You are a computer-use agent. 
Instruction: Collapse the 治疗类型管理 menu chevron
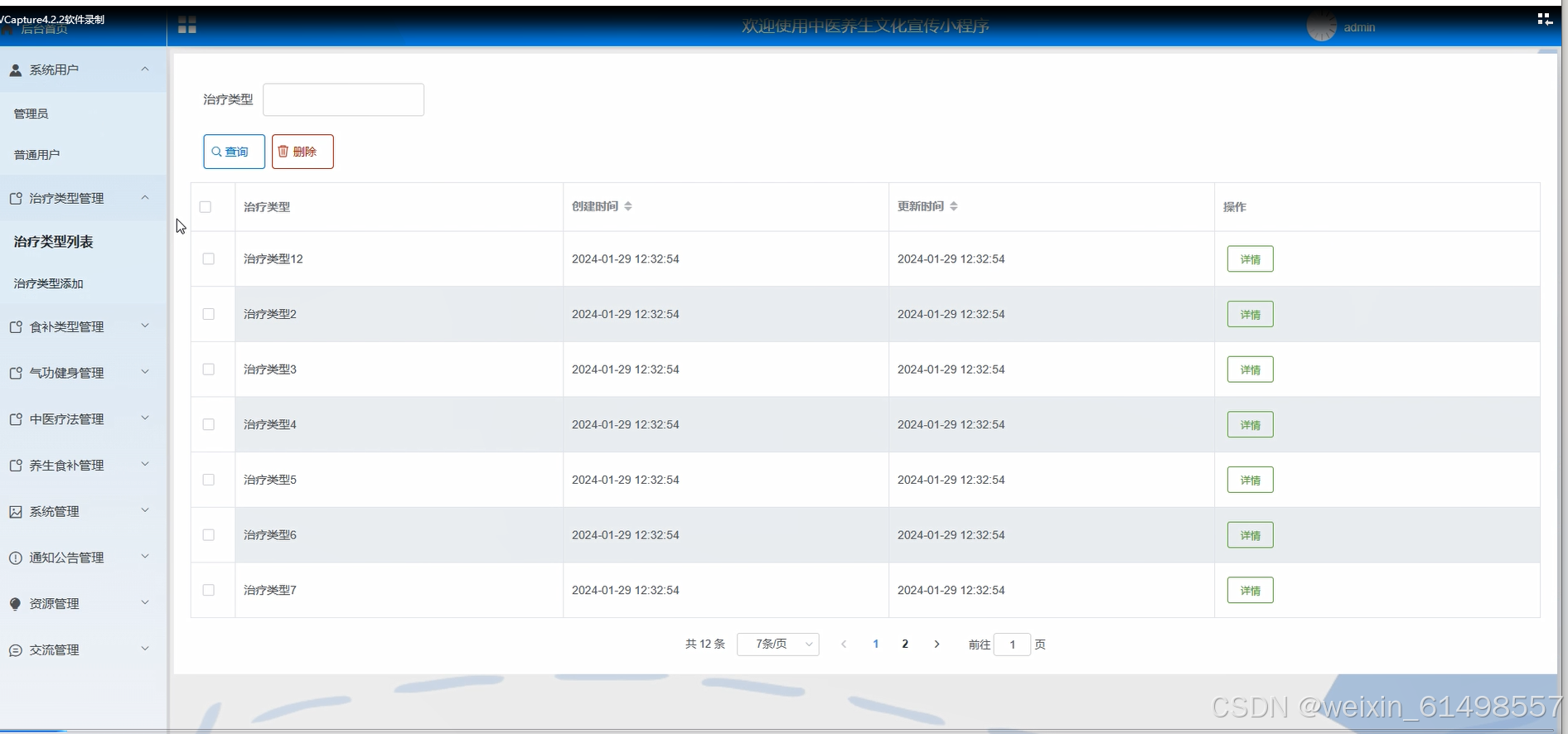145,197
